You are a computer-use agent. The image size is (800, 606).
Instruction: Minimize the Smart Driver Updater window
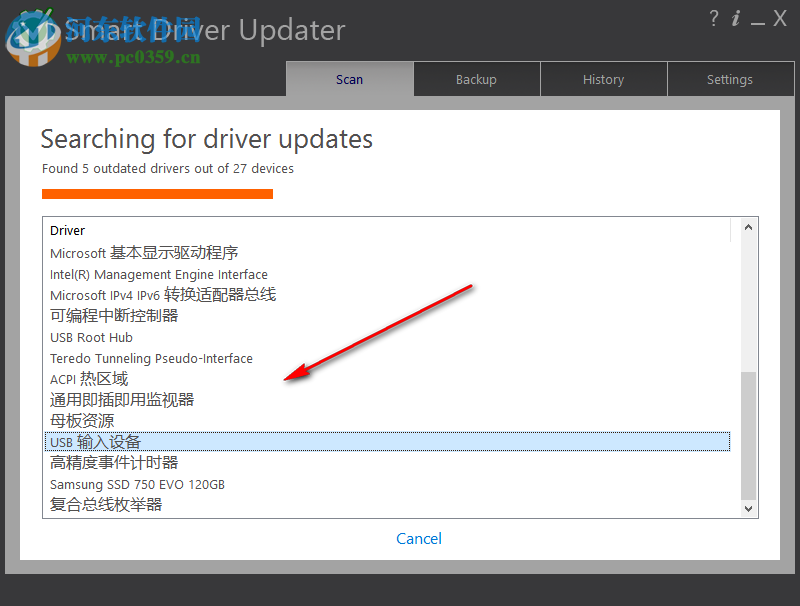pyautogui.click(x=759, y=18)
